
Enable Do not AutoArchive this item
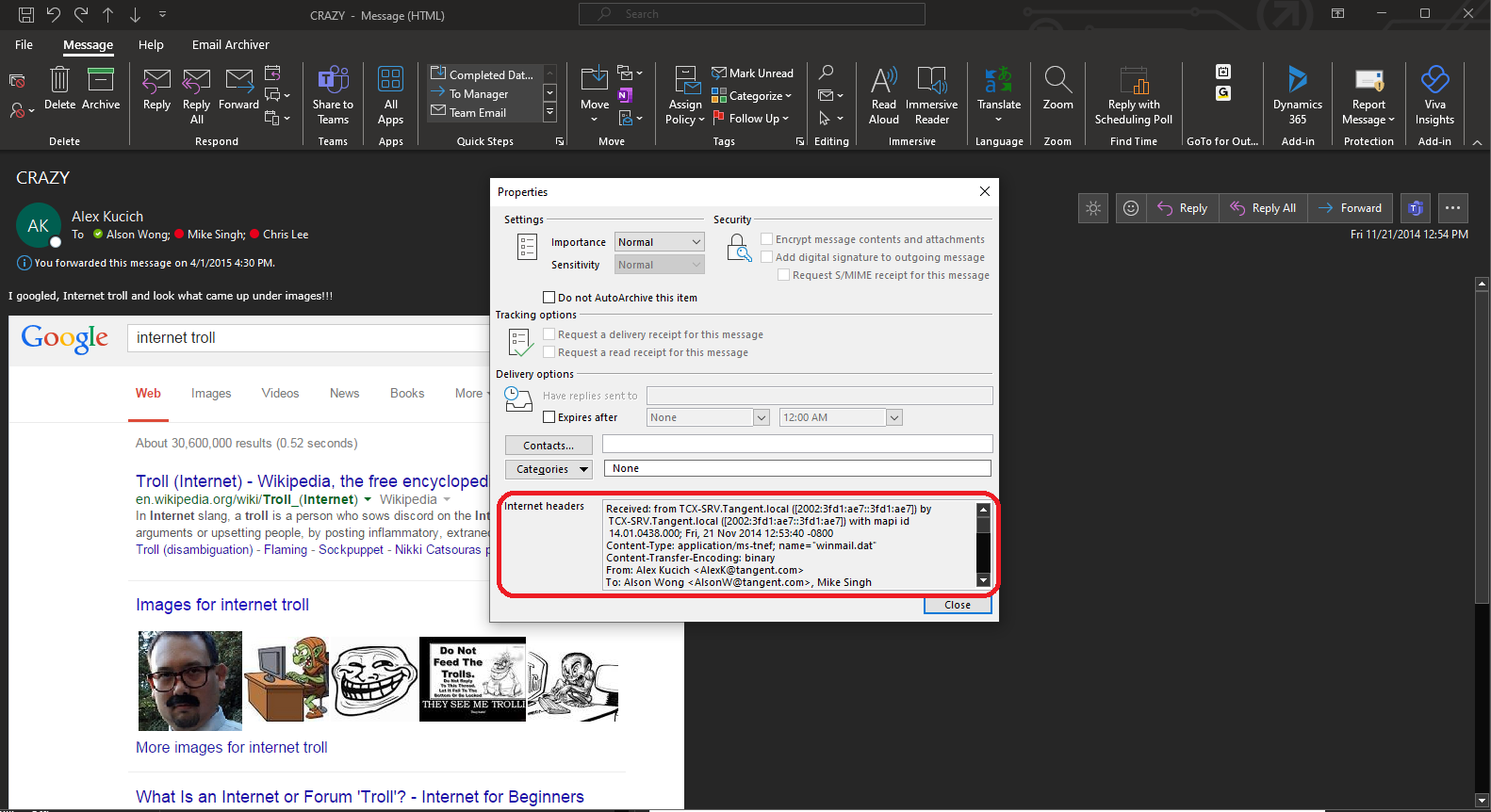(549, 298)
